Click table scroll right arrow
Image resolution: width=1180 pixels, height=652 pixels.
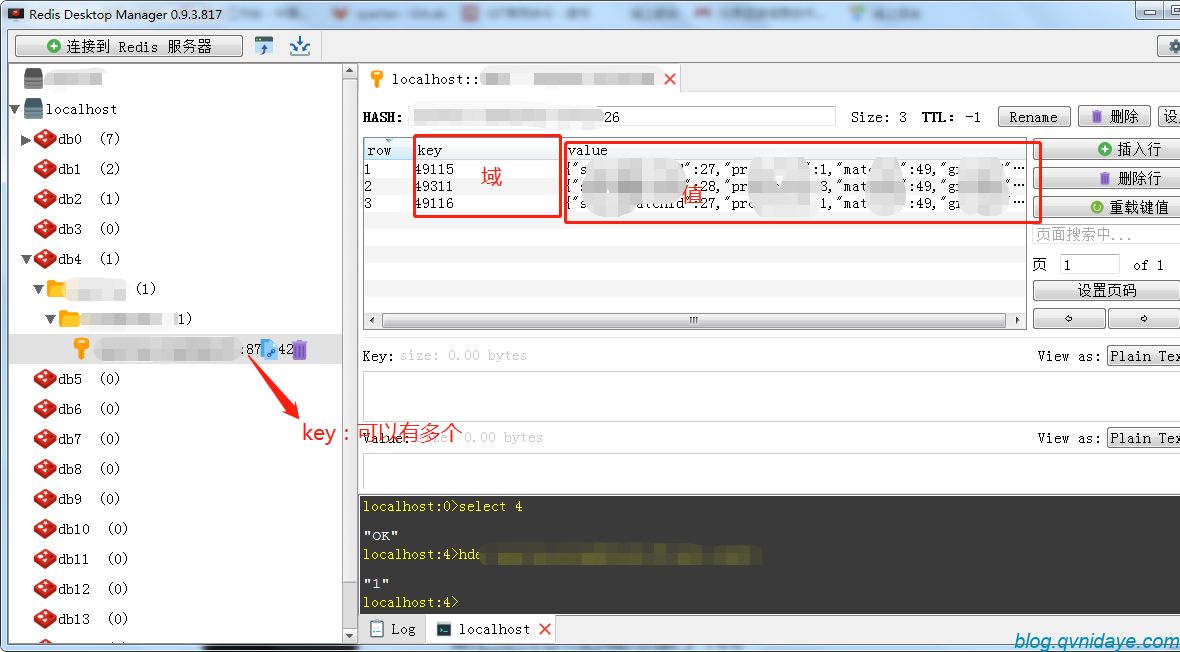click(1017, 321)
